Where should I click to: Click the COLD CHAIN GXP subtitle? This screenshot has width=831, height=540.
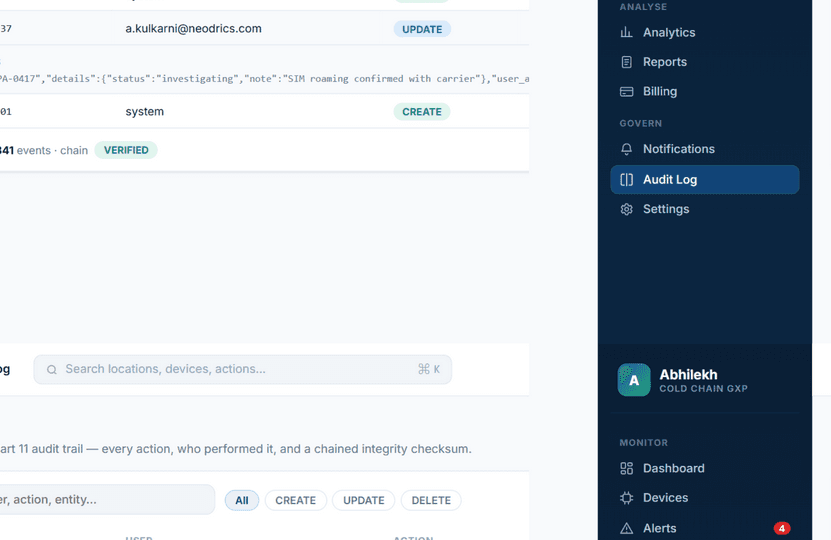coord(703,389)
